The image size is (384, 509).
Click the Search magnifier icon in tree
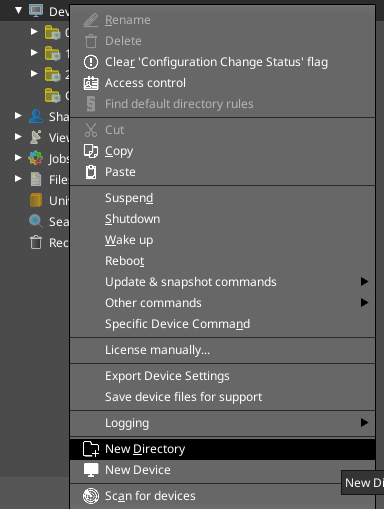36,221
